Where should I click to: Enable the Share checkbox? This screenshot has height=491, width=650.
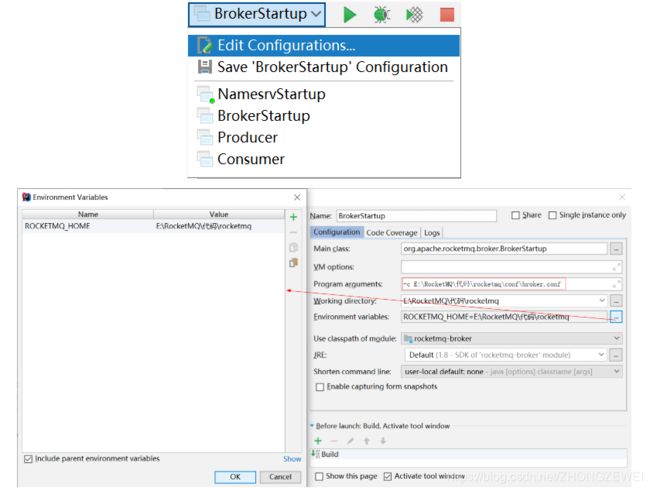[515, 215]
